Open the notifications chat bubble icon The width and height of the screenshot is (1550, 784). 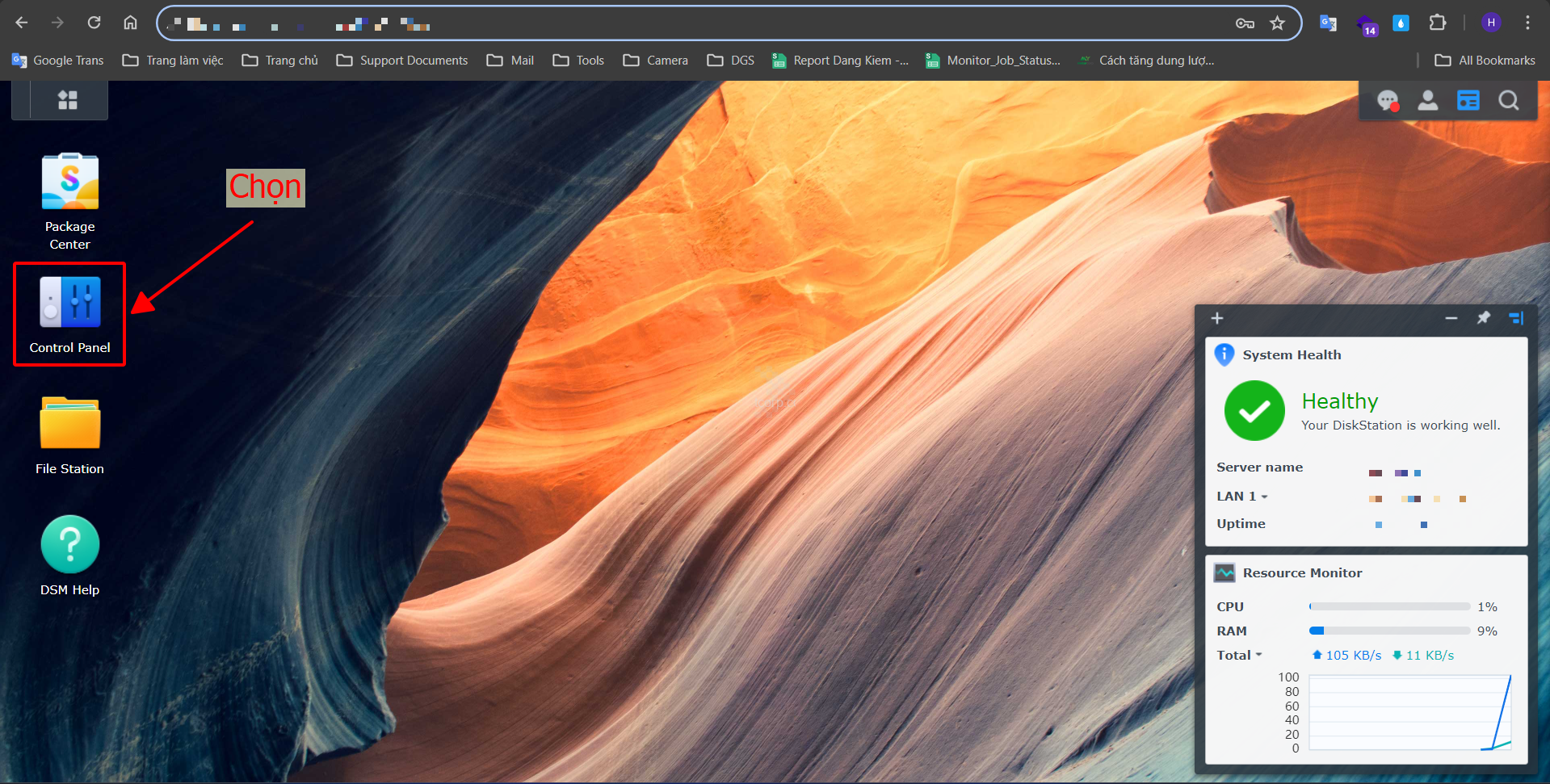(1388, 101)
